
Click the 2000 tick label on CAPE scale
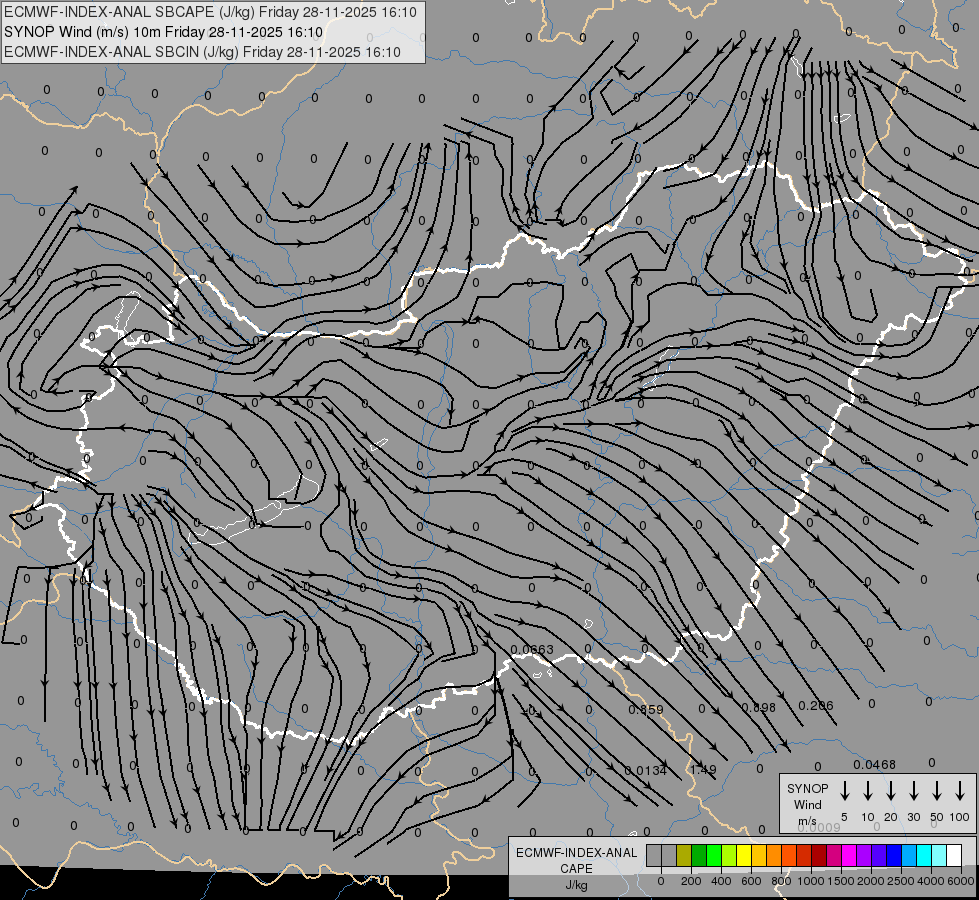pyautogui.click(x=870, y=881)
